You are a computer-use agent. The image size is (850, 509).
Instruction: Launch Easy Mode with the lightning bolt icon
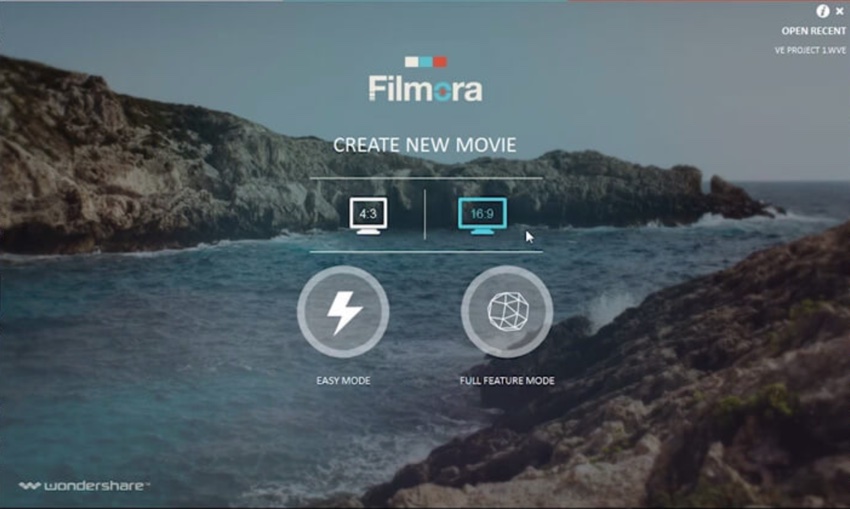pos(343,312)
